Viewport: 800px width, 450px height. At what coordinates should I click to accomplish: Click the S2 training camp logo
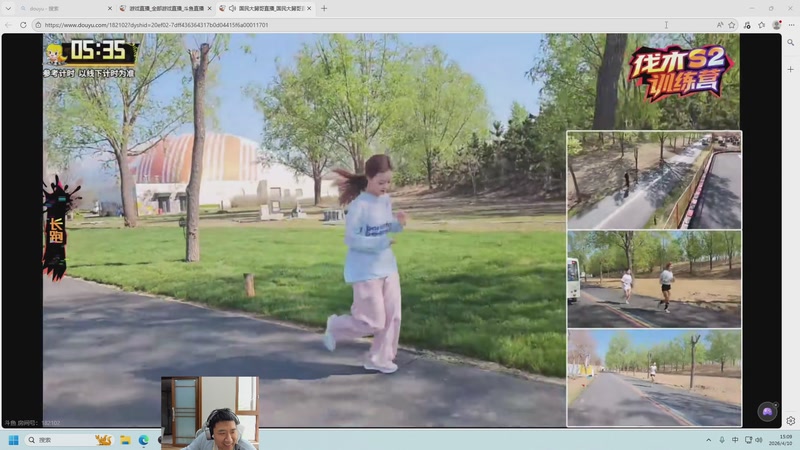tap(681, 74)
